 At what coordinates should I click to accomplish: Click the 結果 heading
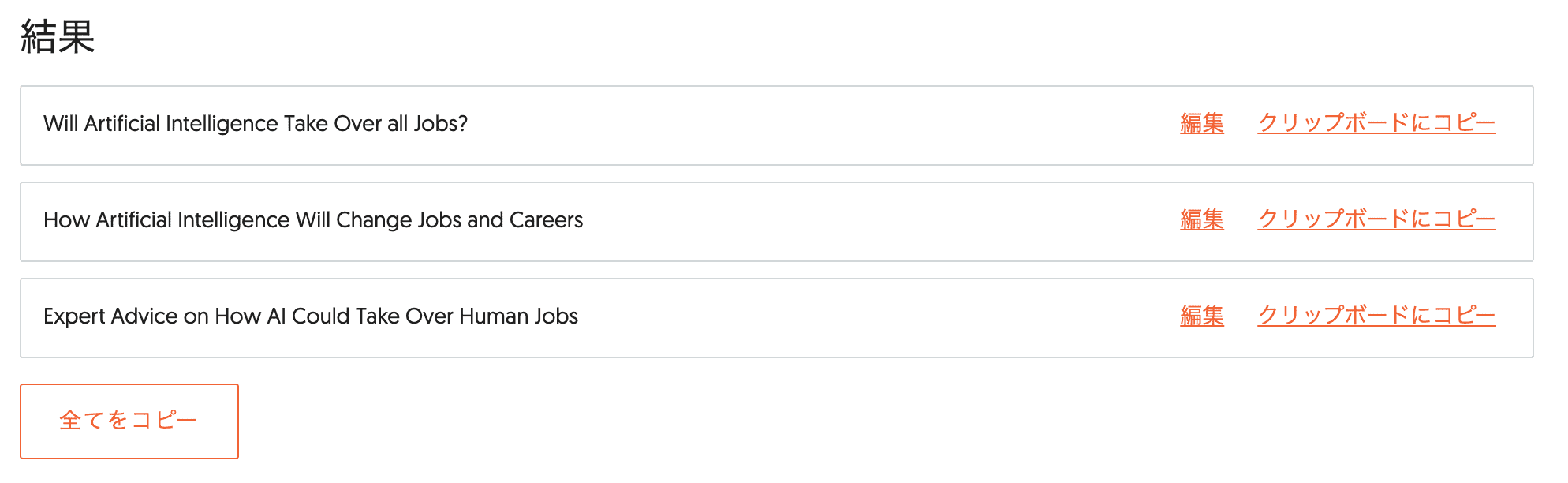[x=56, y=35]
